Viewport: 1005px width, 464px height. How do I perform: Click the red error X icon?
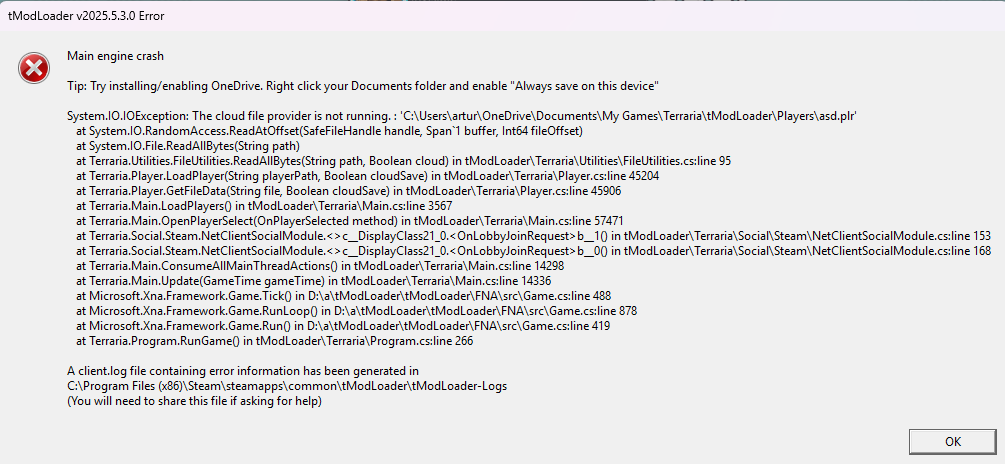pyautogui.click(x=34, y=69)
